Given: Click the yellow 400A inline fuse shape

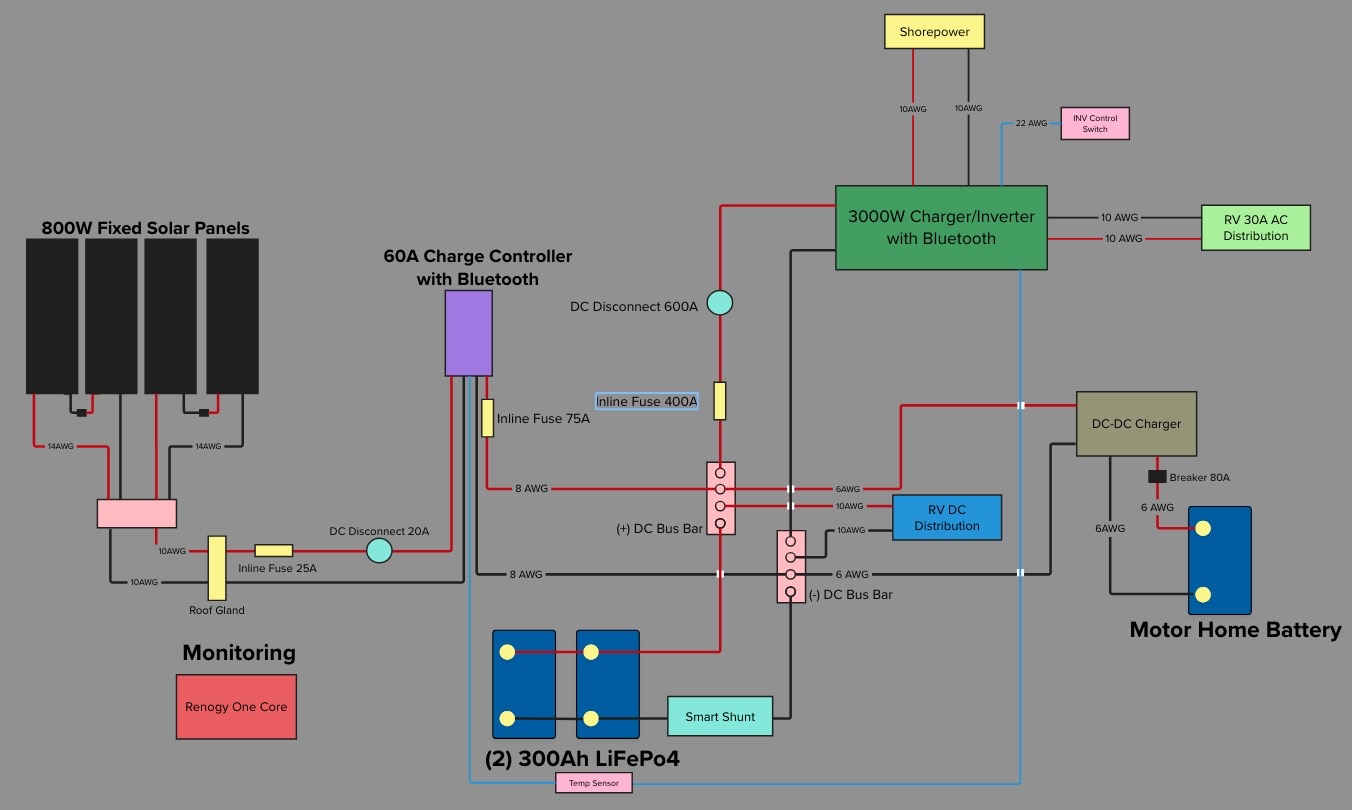Looking at the screenshot, I should [720, 400].
